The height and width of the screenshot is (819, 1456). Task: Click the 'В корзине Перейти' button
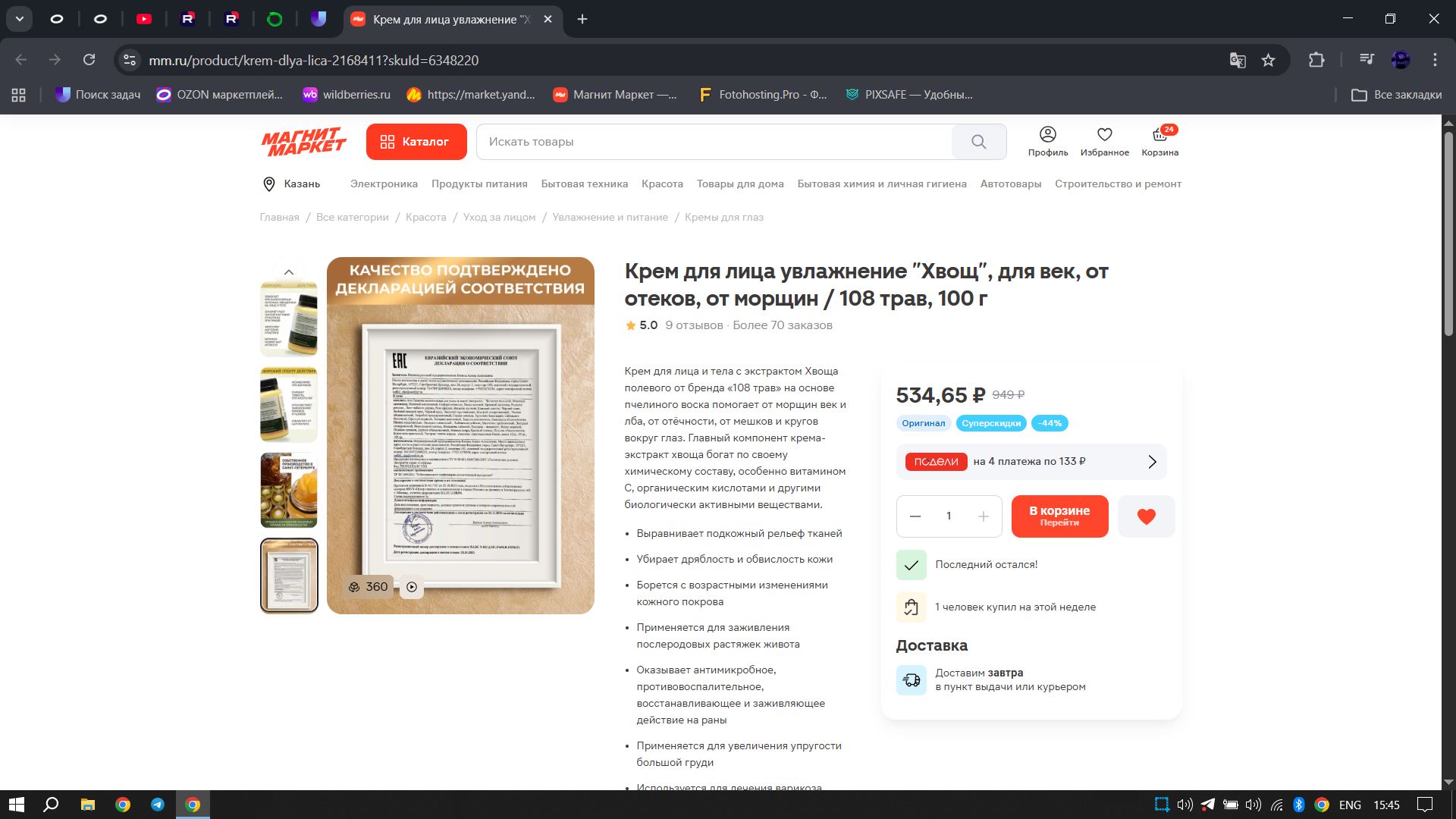[1059, 516]
